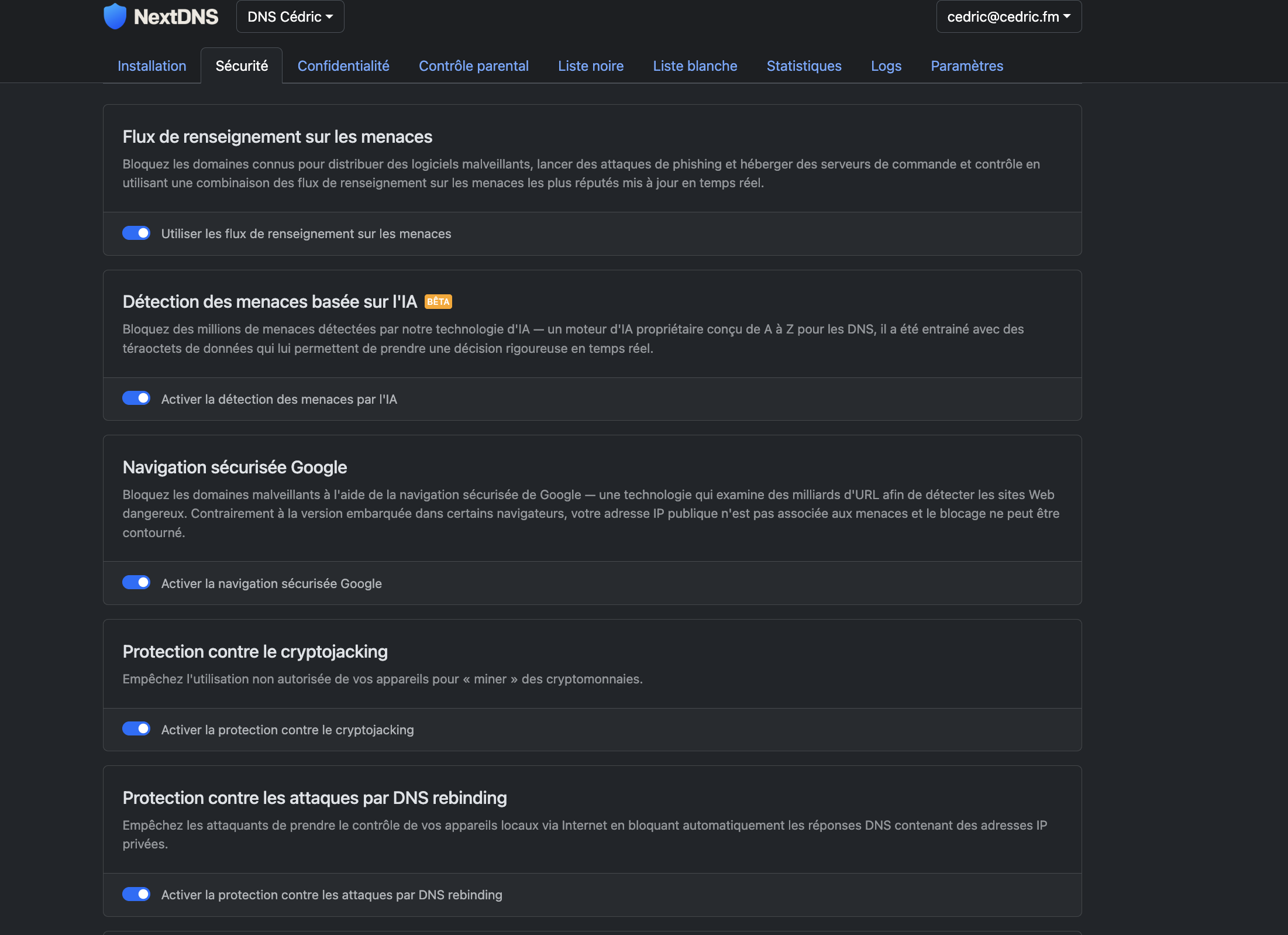
Task: Open the Logs tab
Action: (886, 66)
